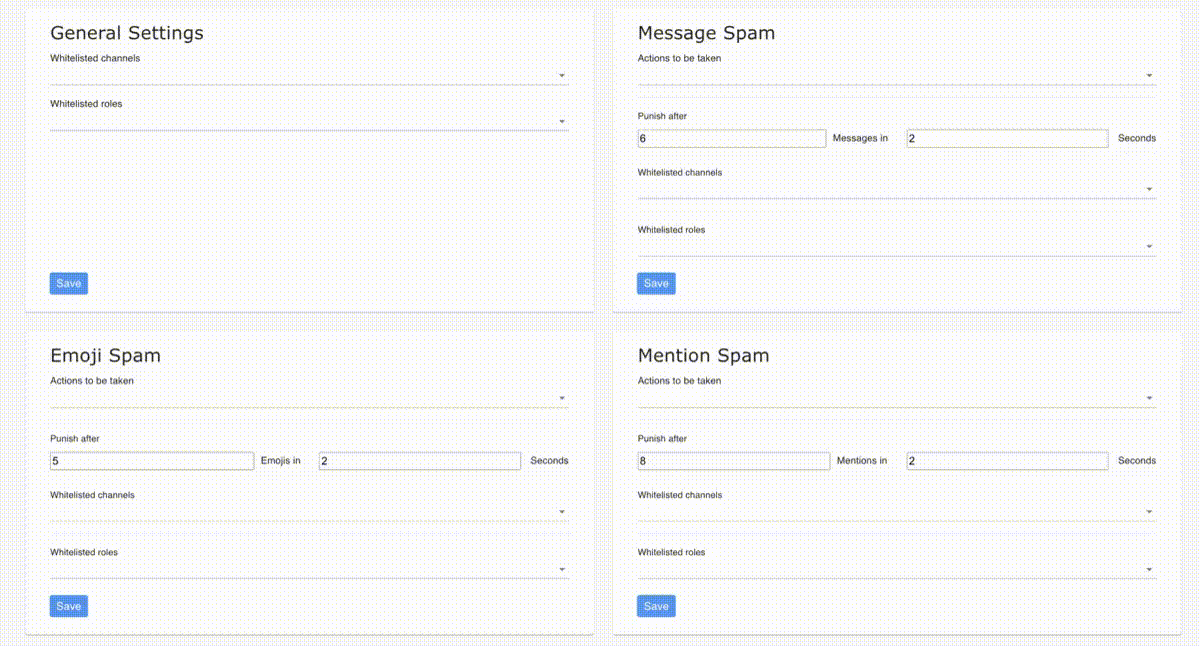The image size is (1200, 646).
Task: Focus the Mention Spam seconds field
Action: pos(1007,461)
